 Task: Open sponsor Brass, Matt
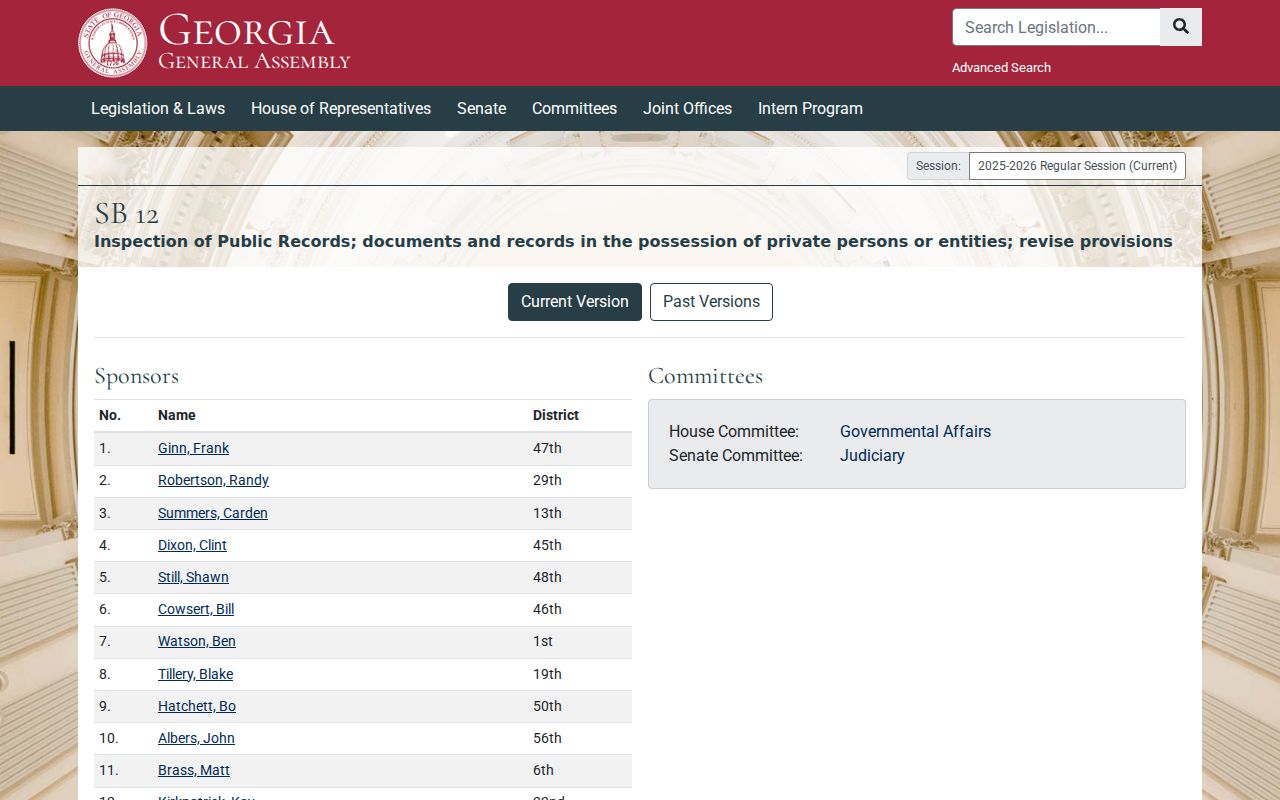click(194, 770)
